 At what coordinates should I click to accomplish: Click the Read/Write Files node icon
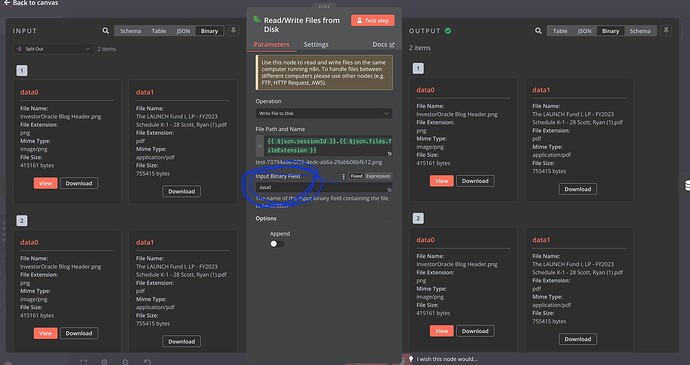pos(257,20)
